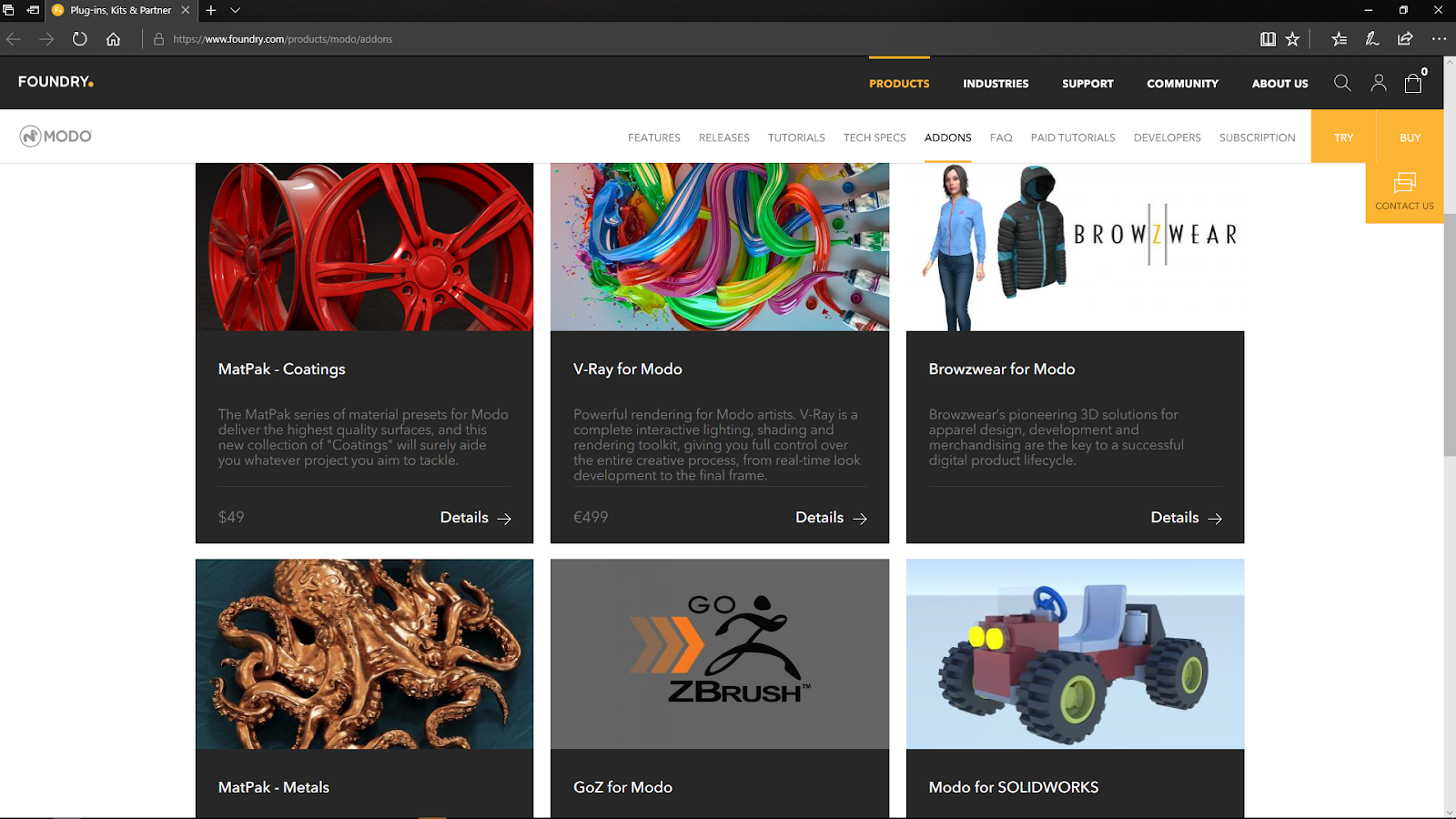Screen dimensions: 1456x819
Task: Click the GoZ for Modo title
Action: pos(623,787)
